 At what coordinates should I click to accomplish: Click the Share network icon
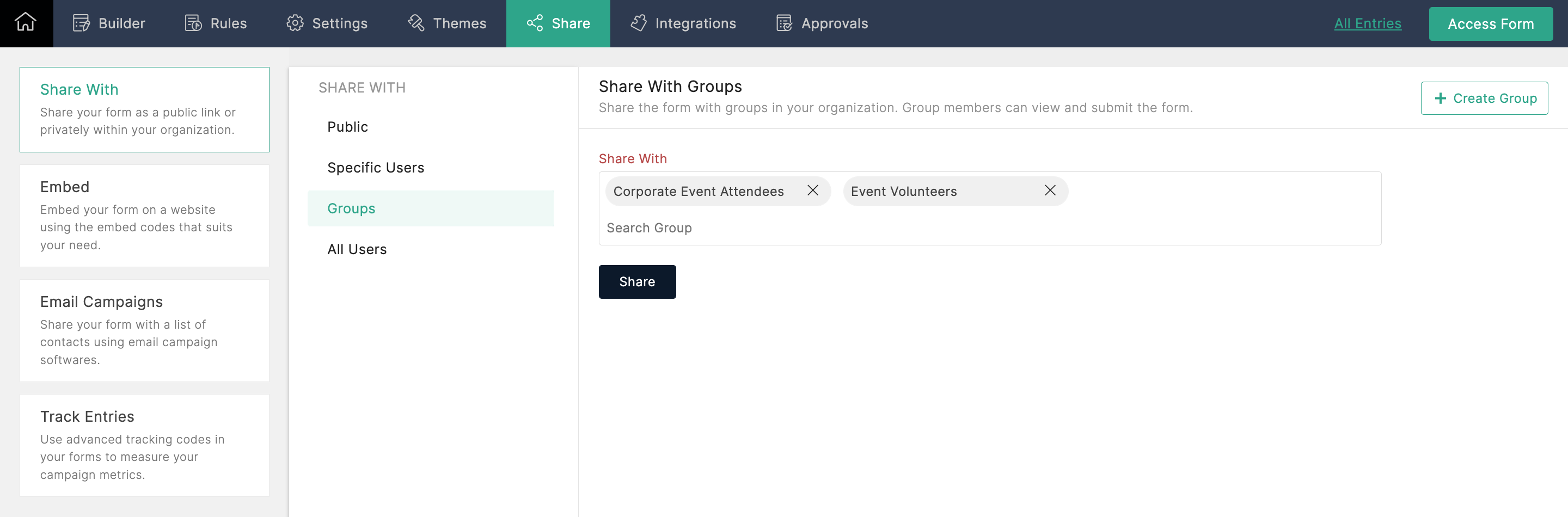point(535,23)
